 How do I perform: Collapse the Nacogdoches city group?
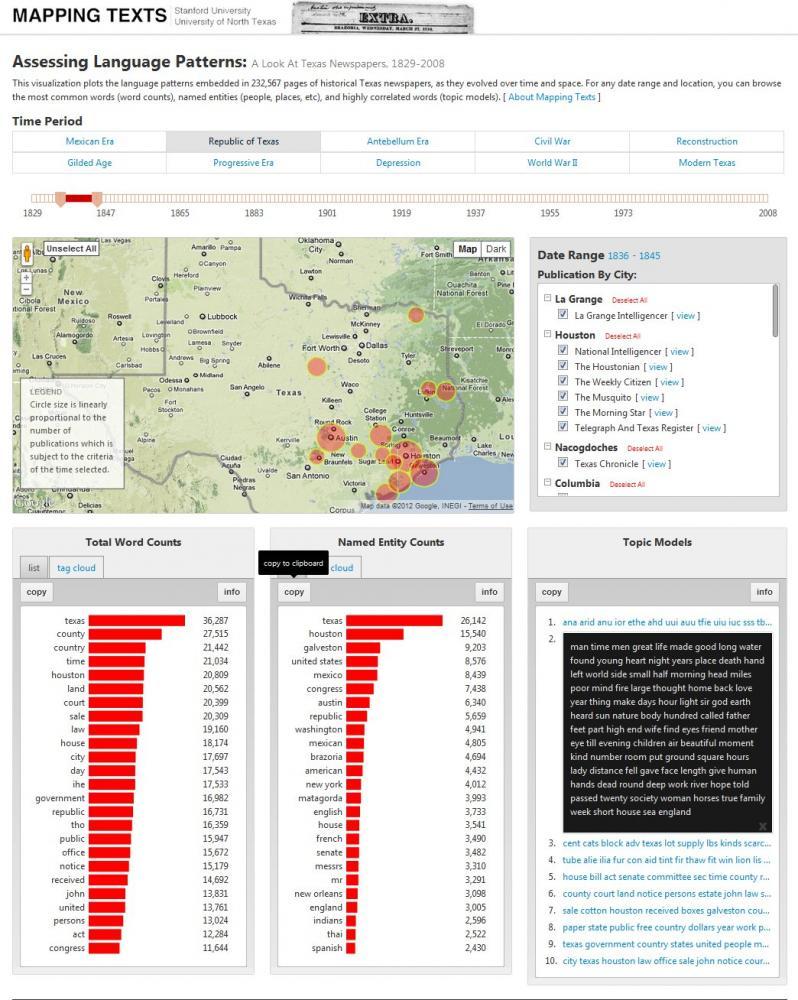click(x=547, y=447)
